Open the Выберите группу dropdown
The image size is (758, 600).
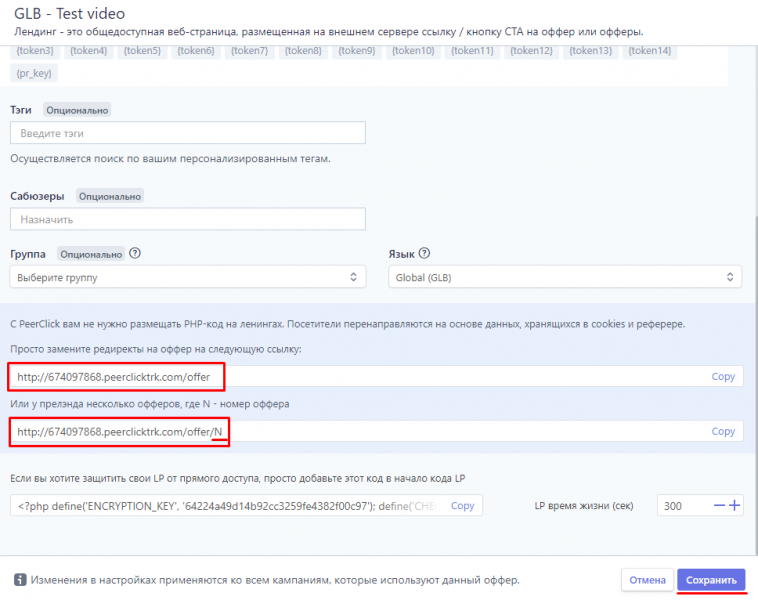click(187, 276)
